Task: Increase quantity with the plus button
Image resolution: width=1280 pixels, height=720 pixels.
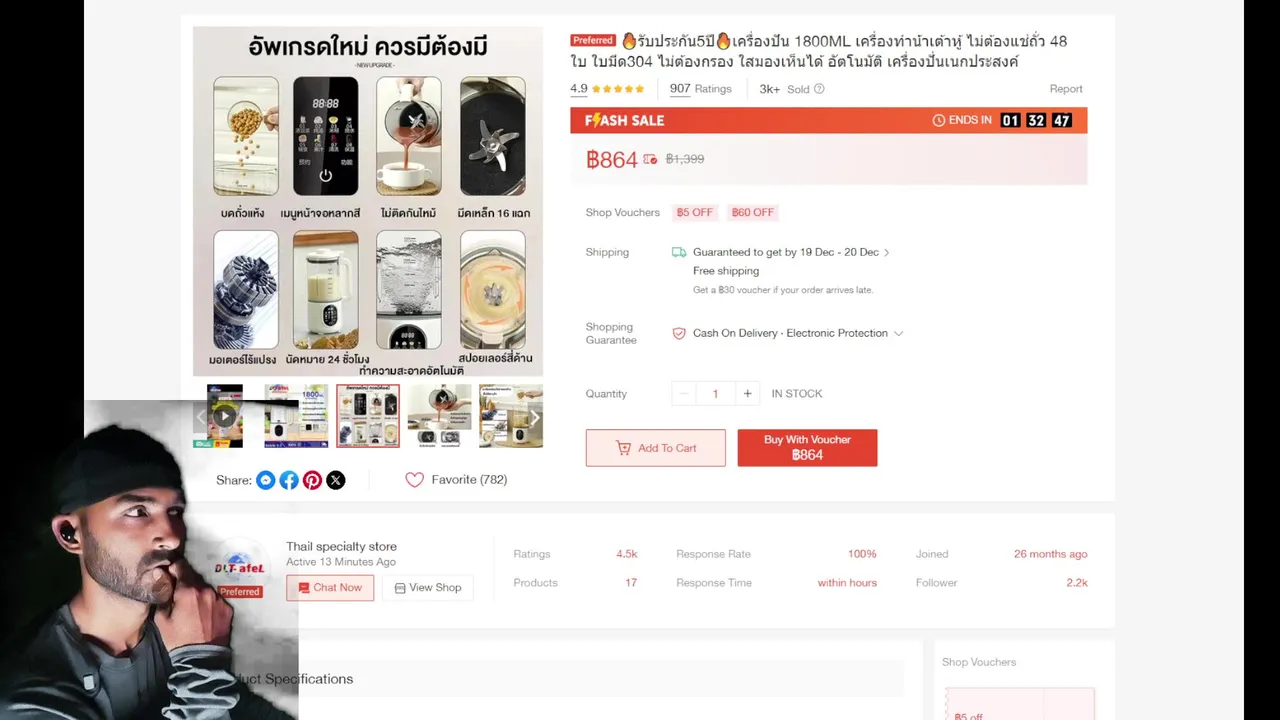Action: click(x=747, y=394)
